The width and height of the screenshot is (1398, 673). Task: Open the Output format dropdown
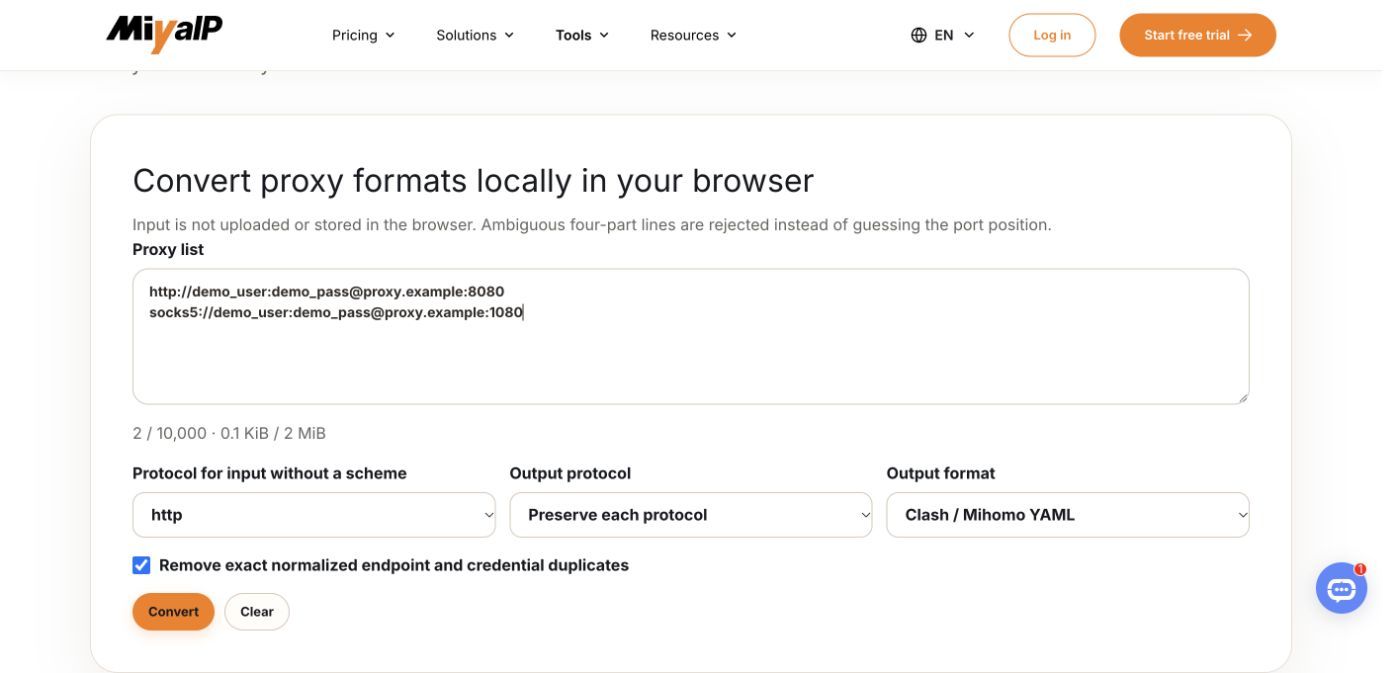pyautogui.click(x=1068, y=515)
